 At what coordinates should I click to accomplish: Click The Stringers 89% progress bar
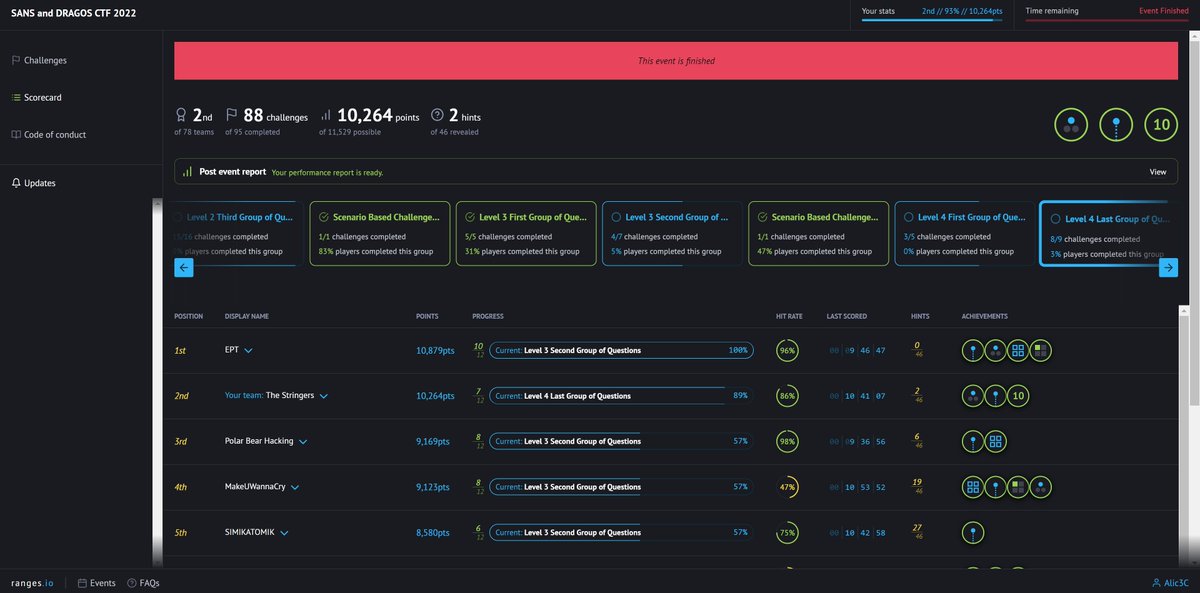tap(621, 396)
